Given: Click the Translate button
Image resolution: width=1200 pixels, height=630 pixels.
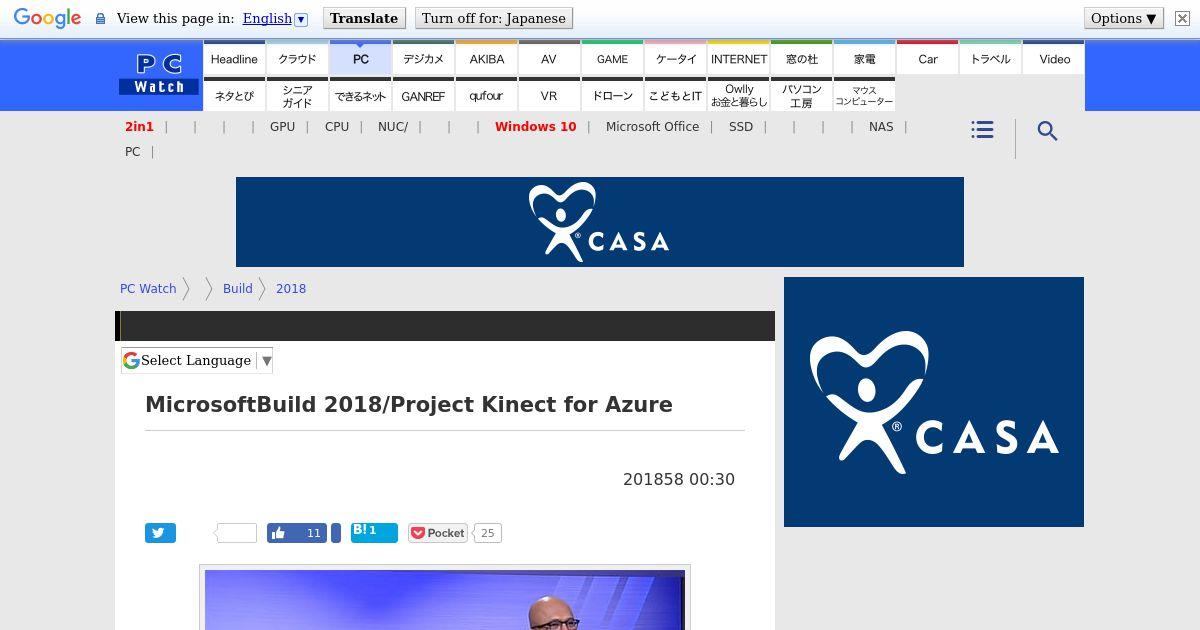Looking at the screenshot, I should click(364, 18).
